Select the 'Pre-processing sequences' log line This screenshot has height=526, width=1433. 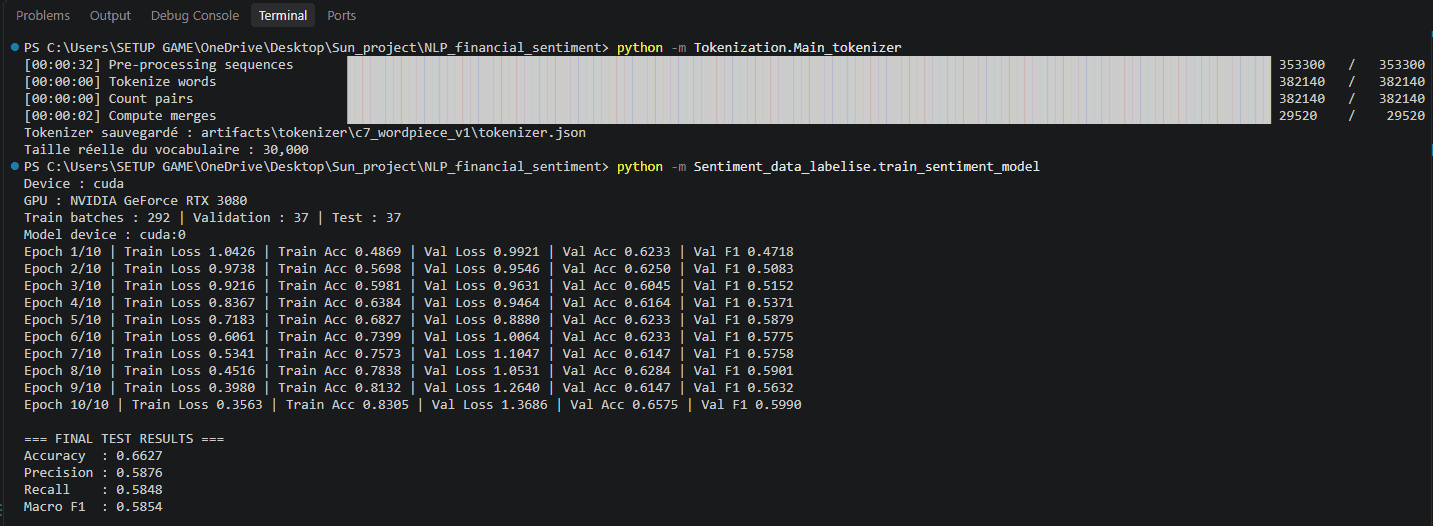(x=159, y=64)
